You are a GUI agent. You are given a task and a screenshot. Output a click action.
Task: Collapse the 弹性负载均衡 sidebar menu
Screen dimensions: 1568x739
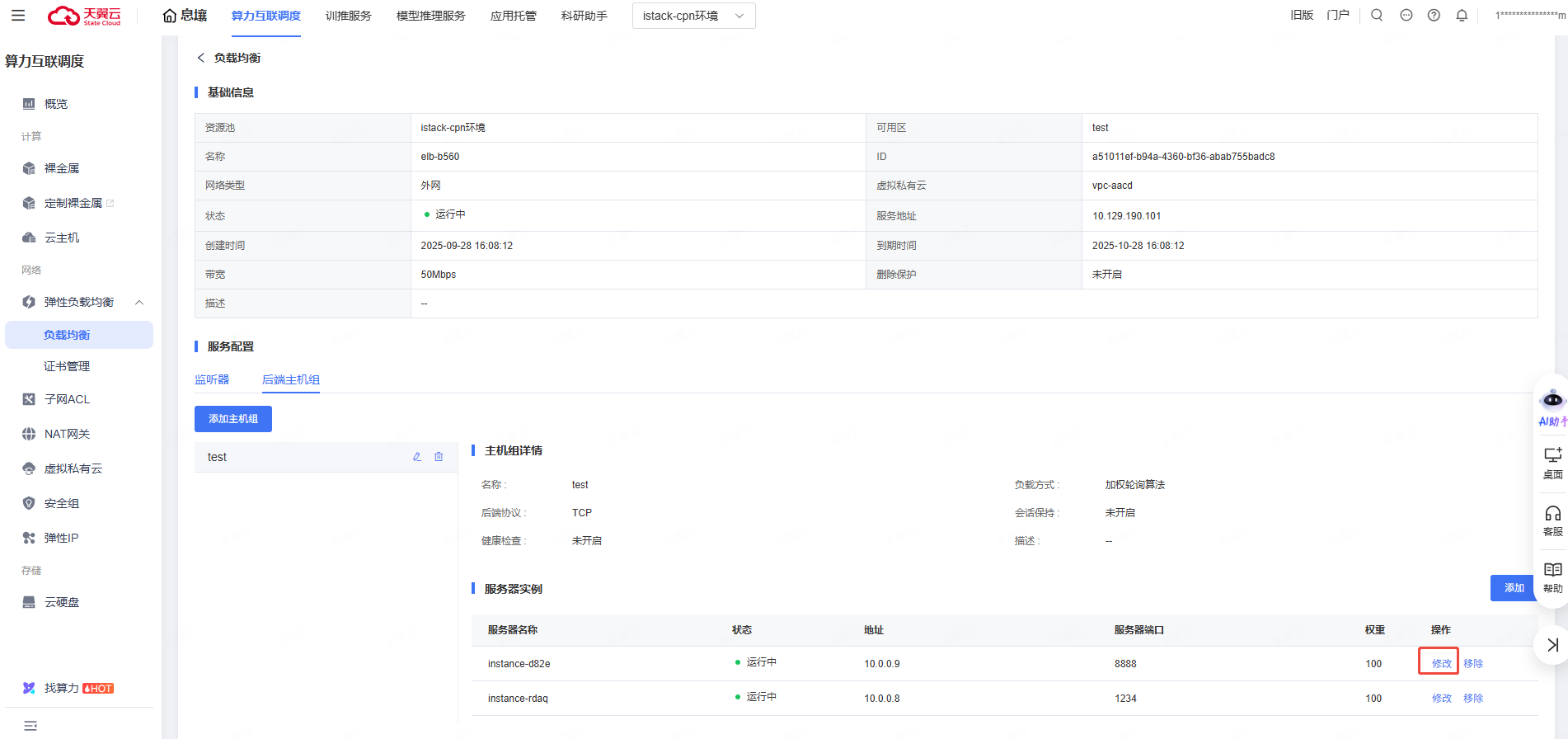tap(139, 303)
